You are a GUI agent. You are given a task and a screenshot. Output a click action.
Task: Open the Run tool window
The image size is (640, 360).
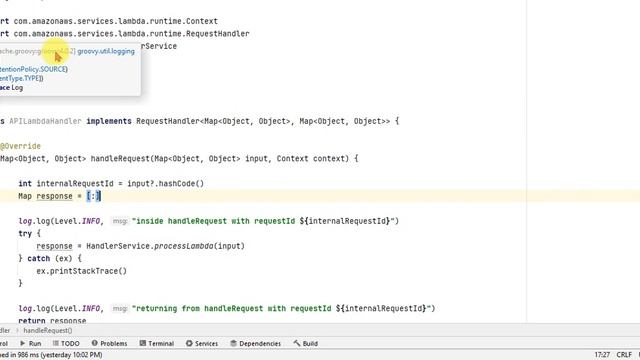point(31,344)
